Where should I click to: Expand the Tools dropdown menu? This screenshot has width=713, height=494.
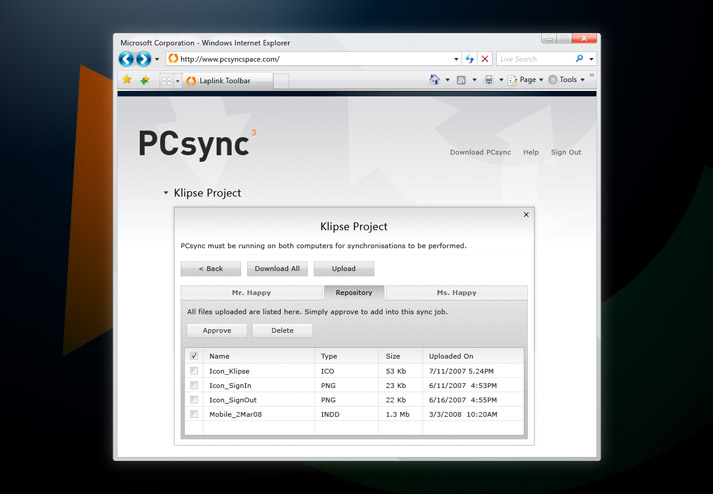coord(567,80)
